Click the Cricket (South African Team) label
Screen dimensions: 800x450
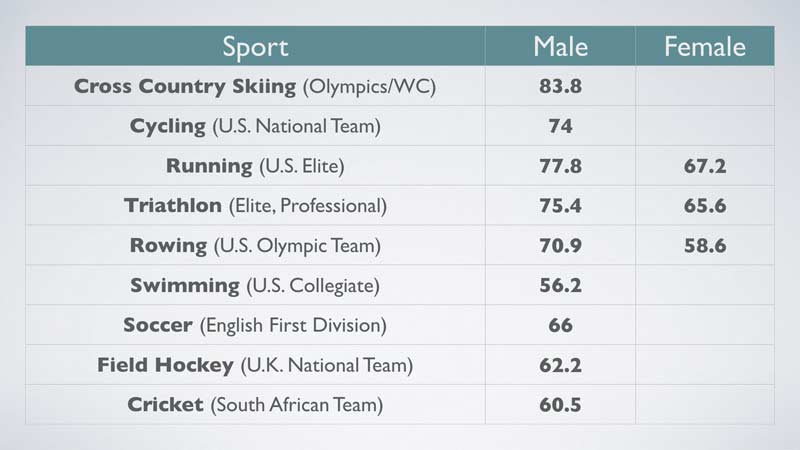[x=255, y=405]
